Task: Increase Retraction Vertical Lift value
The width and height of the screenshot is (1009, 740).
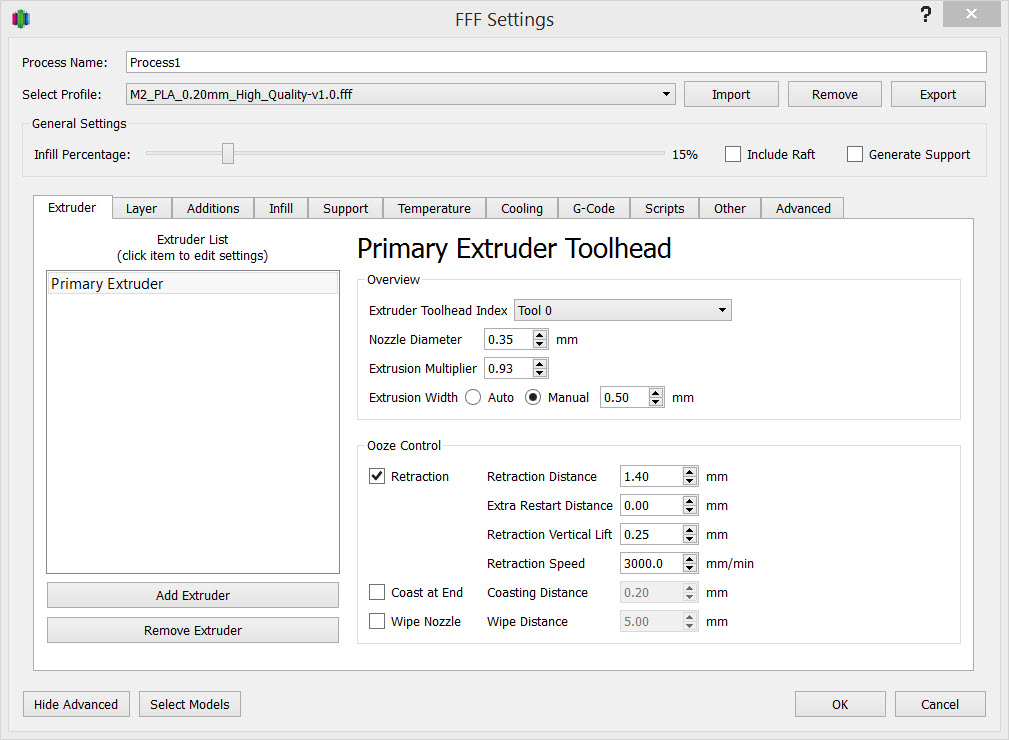Action: (690, 530)
